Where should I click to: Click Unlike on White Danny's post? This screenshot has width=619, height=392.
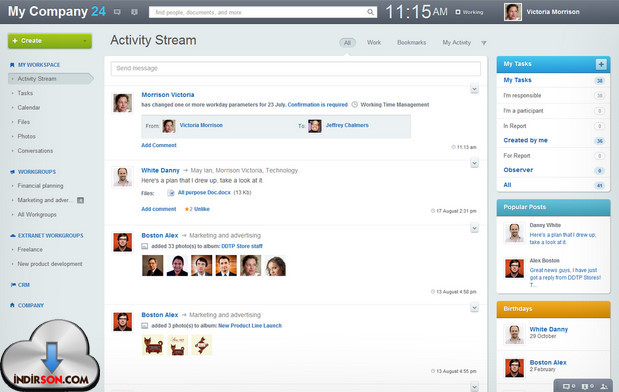click(202, 209)
